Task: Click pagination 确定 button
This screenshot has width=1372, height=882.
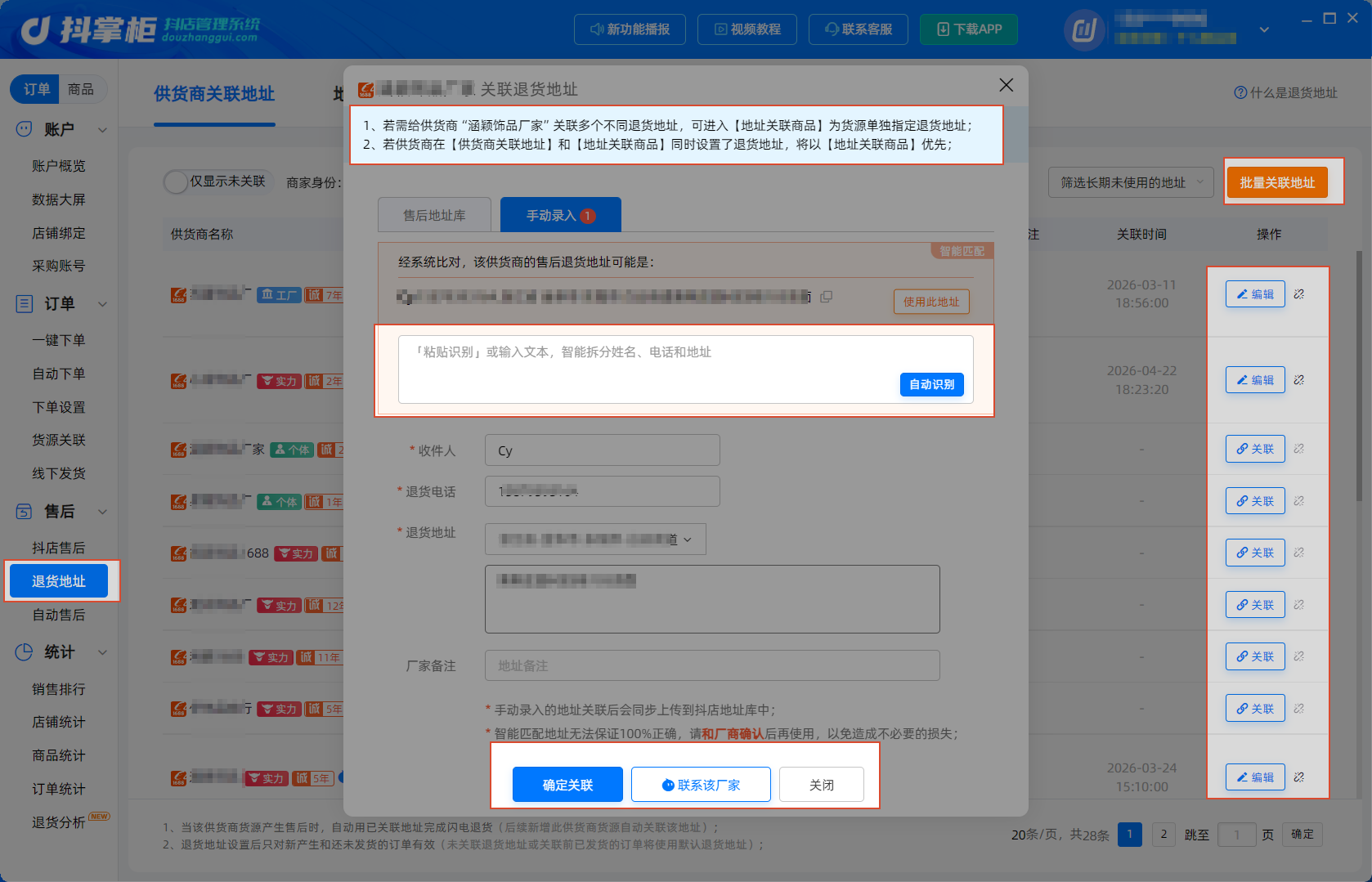Action: coord(1303,835)
